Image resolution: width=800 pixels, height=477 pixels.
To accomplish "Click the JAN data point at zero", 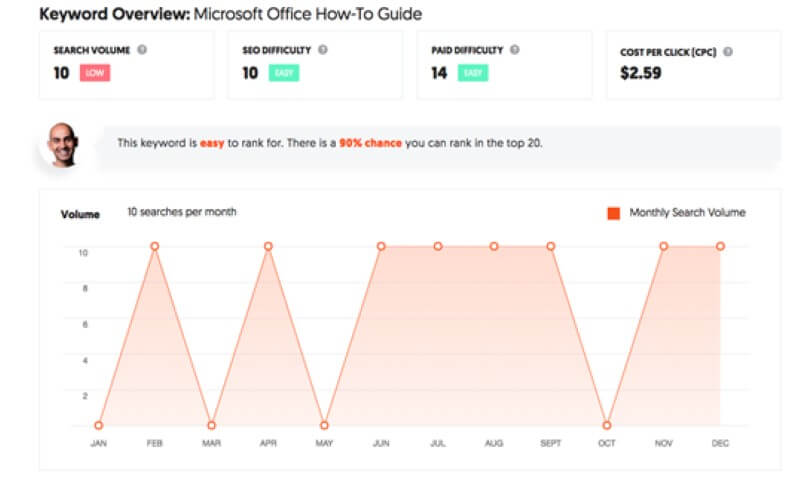I will coord(98,425).
